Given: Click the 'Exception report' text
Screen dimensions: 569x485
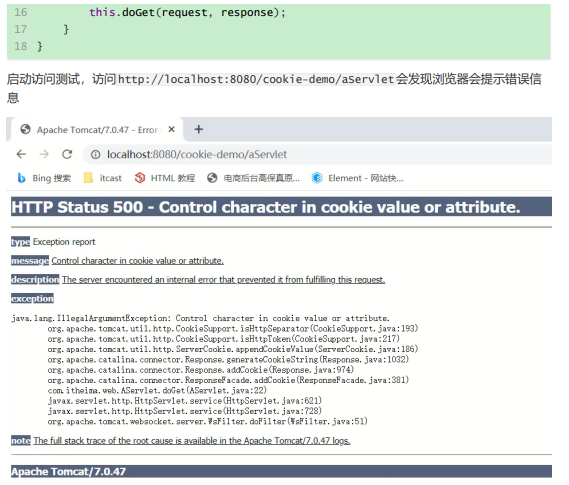Looking at the screenshot, I should pos(64,242).
